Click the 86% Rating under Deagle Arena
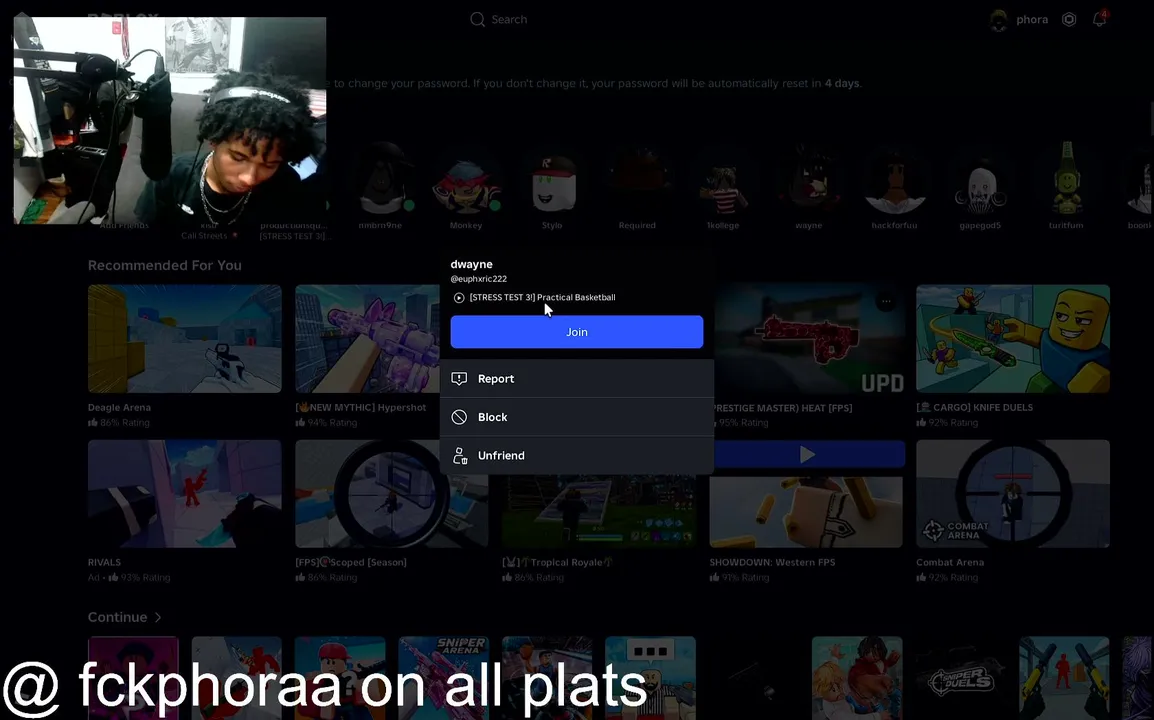 tap(118, 423)
